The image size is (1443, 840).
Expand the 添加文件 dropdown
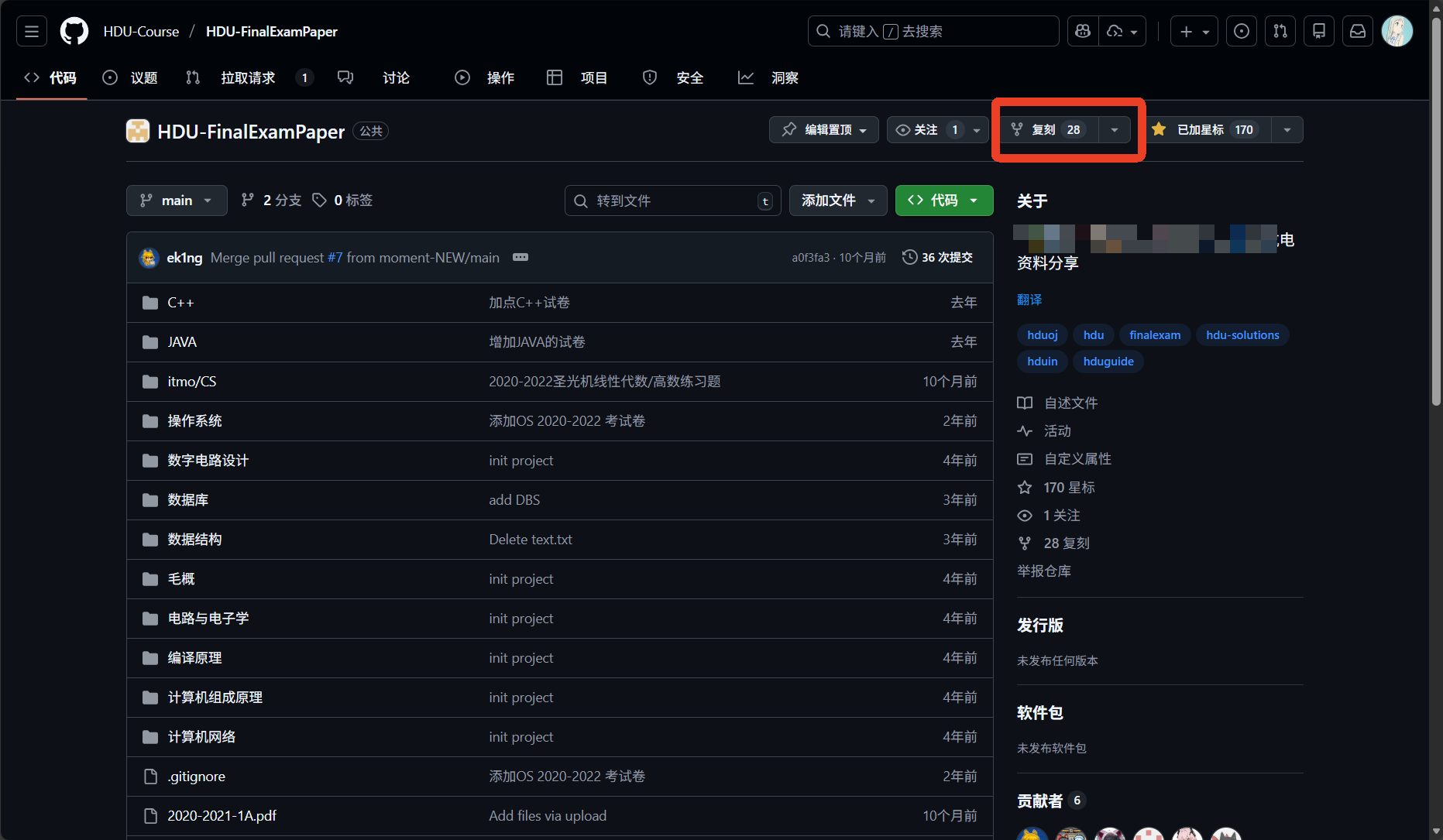pos(837,200)
